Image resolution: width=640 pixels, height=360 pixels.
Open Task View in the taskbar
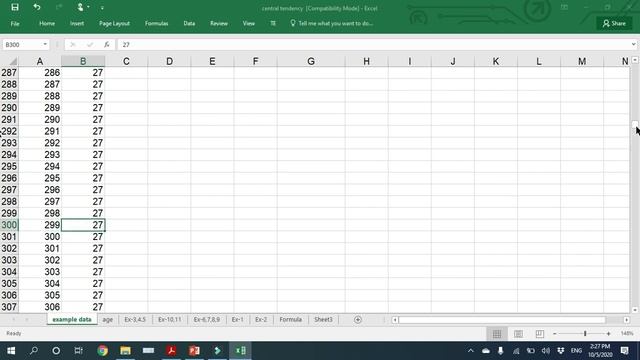click(78, 351)
